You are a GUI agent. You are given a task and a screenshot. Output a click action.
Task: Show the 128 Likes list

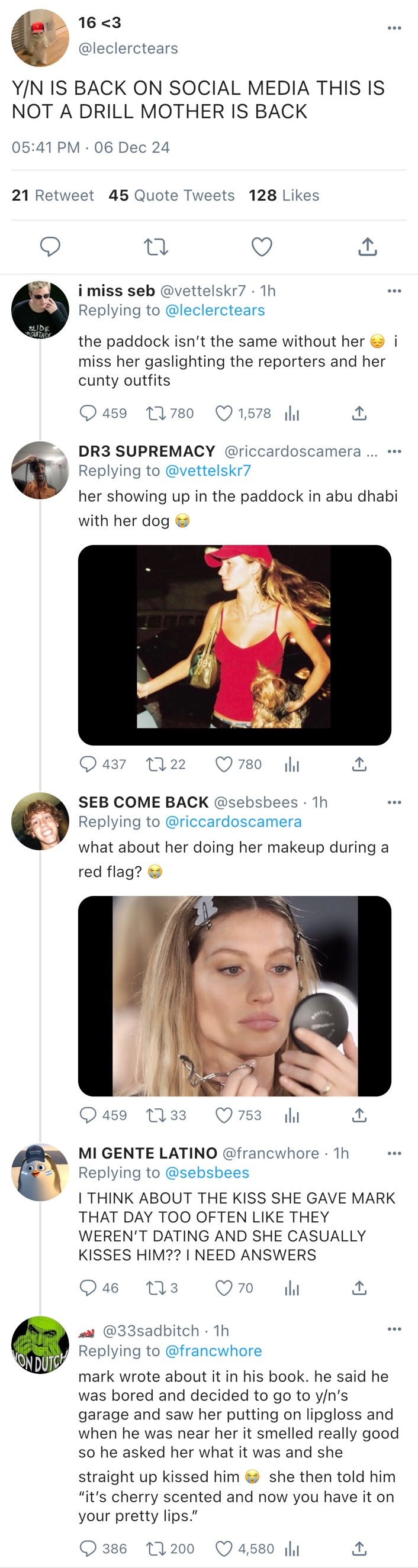pos(284,195)
